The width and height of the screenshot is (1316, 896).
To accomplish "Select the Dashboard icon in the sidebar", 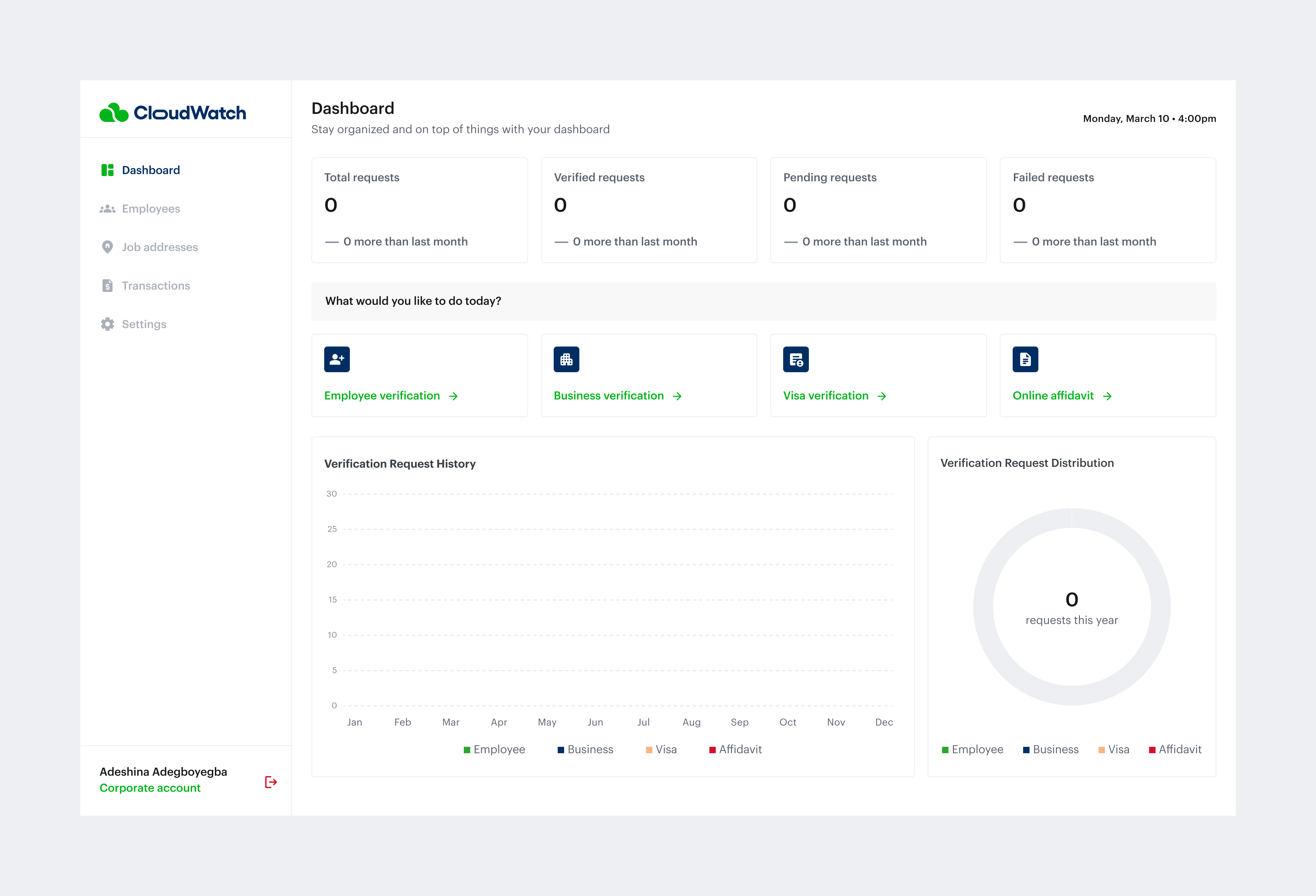I will [108, 170].
